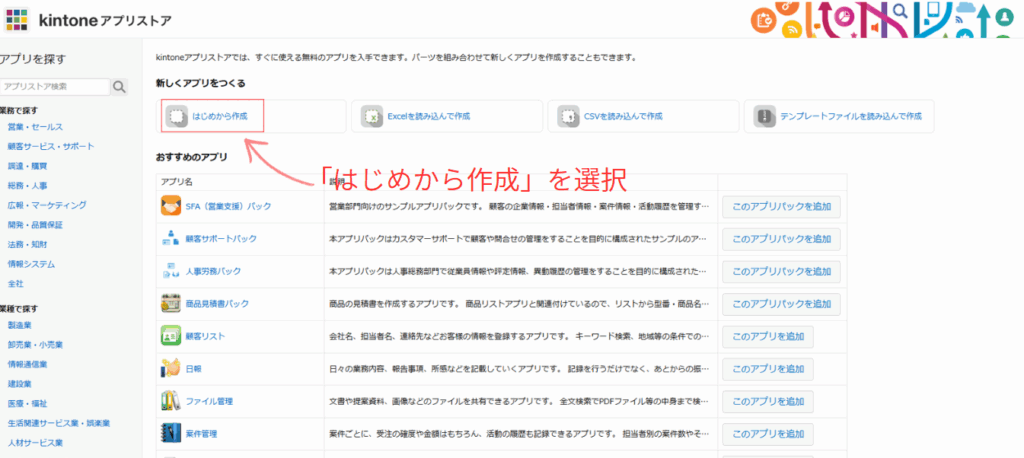Open the ファイル管理 app link
This screenshot has width=1024, height=458.
coord(209,401)
